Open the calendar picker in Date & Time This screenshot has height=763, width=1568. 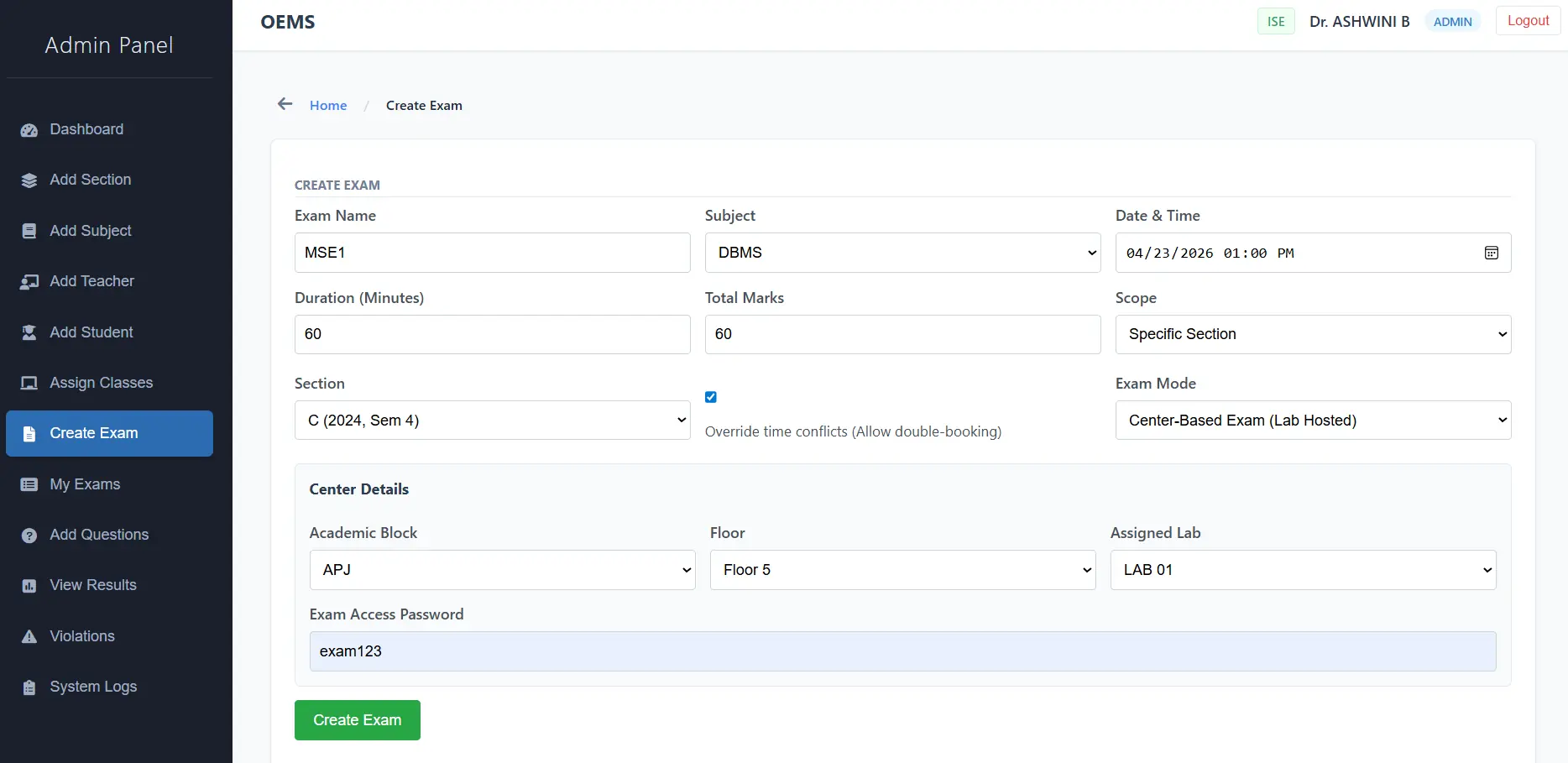coord(1492,253)
